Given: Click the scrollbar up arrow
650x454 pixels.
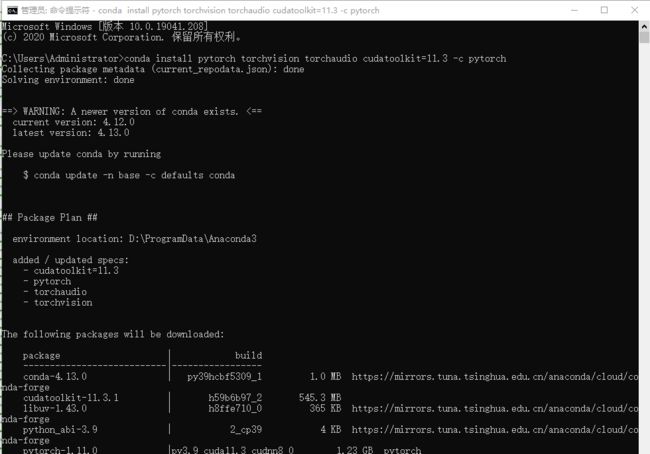Looking at the screenshot, I should pyautogui.click(x=644, y=26).
